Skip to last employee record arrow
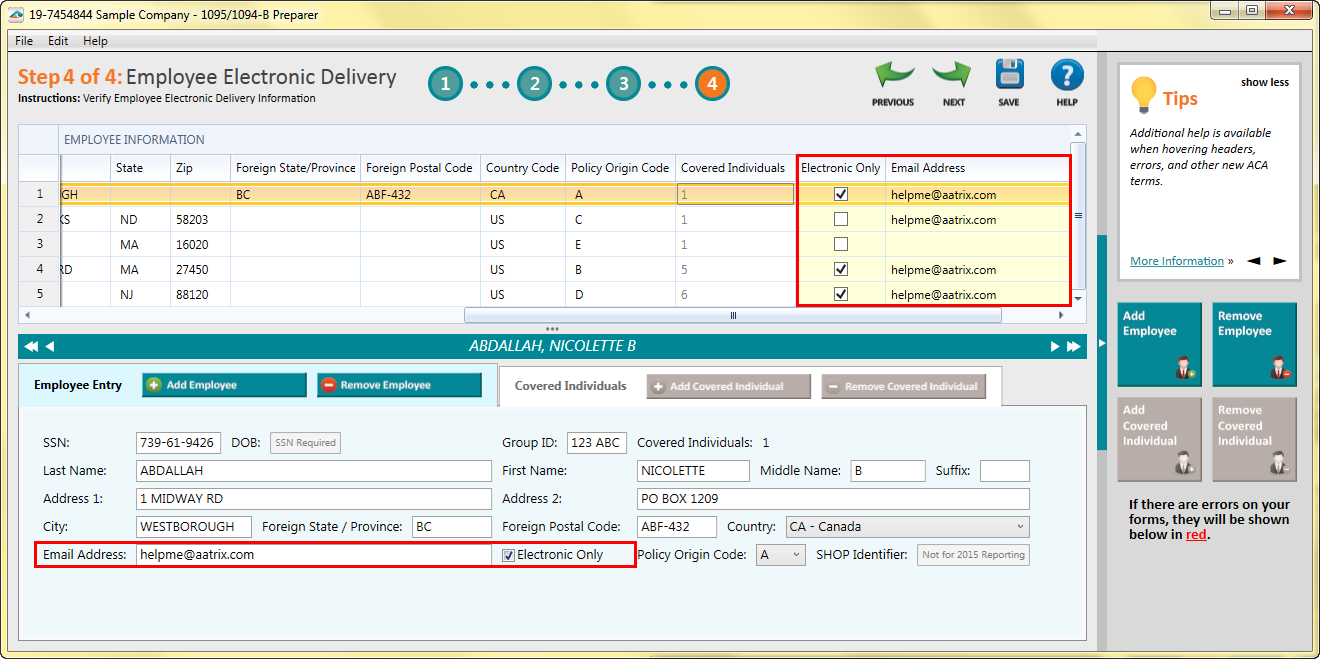 coord(1074,347)
